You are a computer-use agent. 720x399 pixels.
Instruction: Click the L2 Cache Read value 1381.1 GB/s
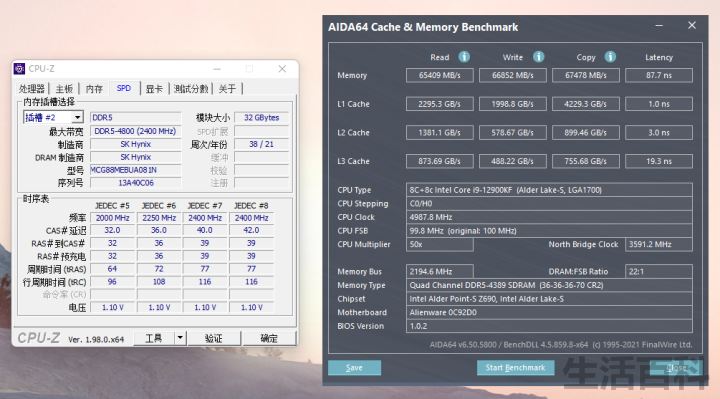(439, 133)
